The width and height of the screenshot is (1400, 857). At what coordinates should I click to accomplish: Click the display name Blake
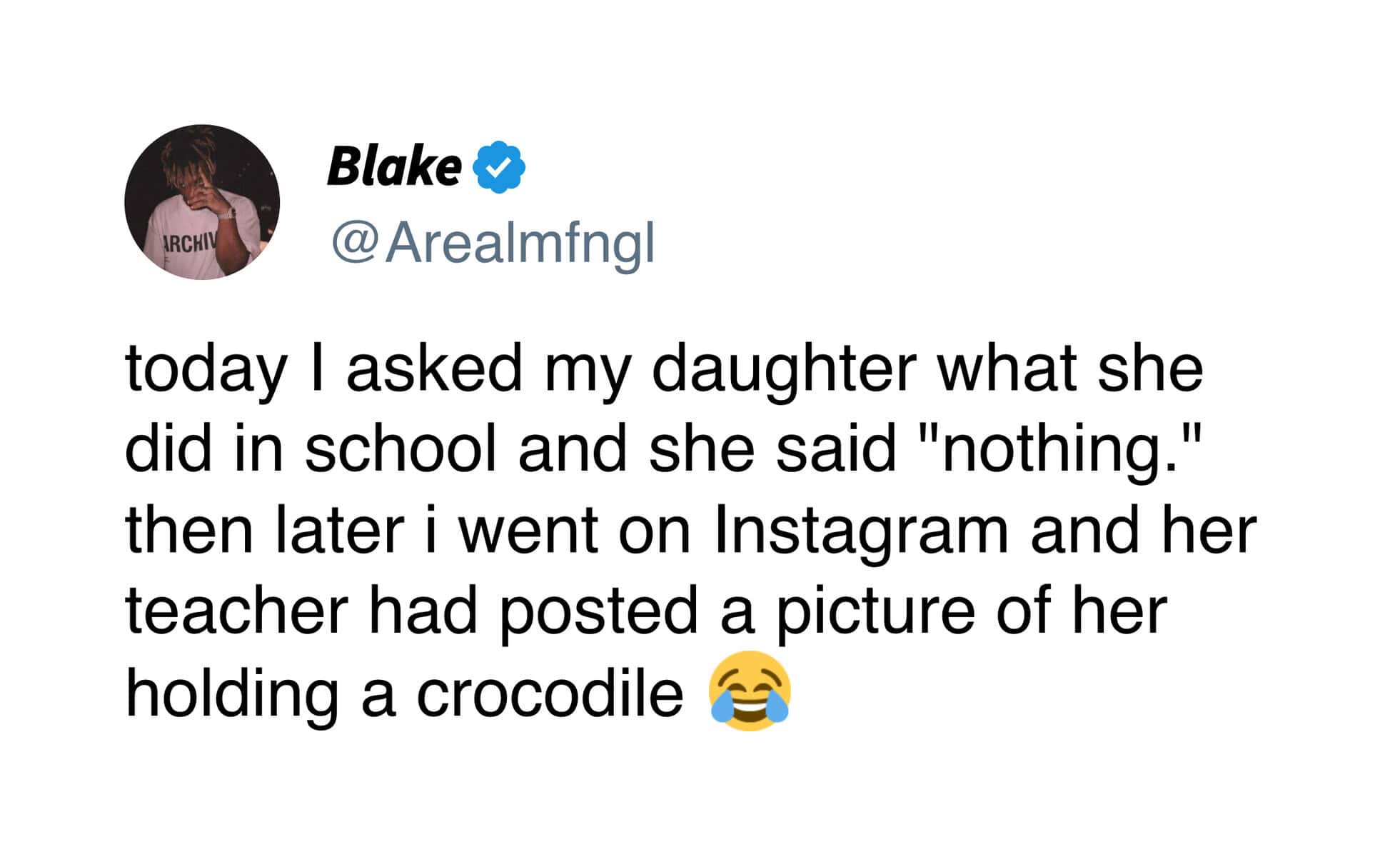(394, 167)
